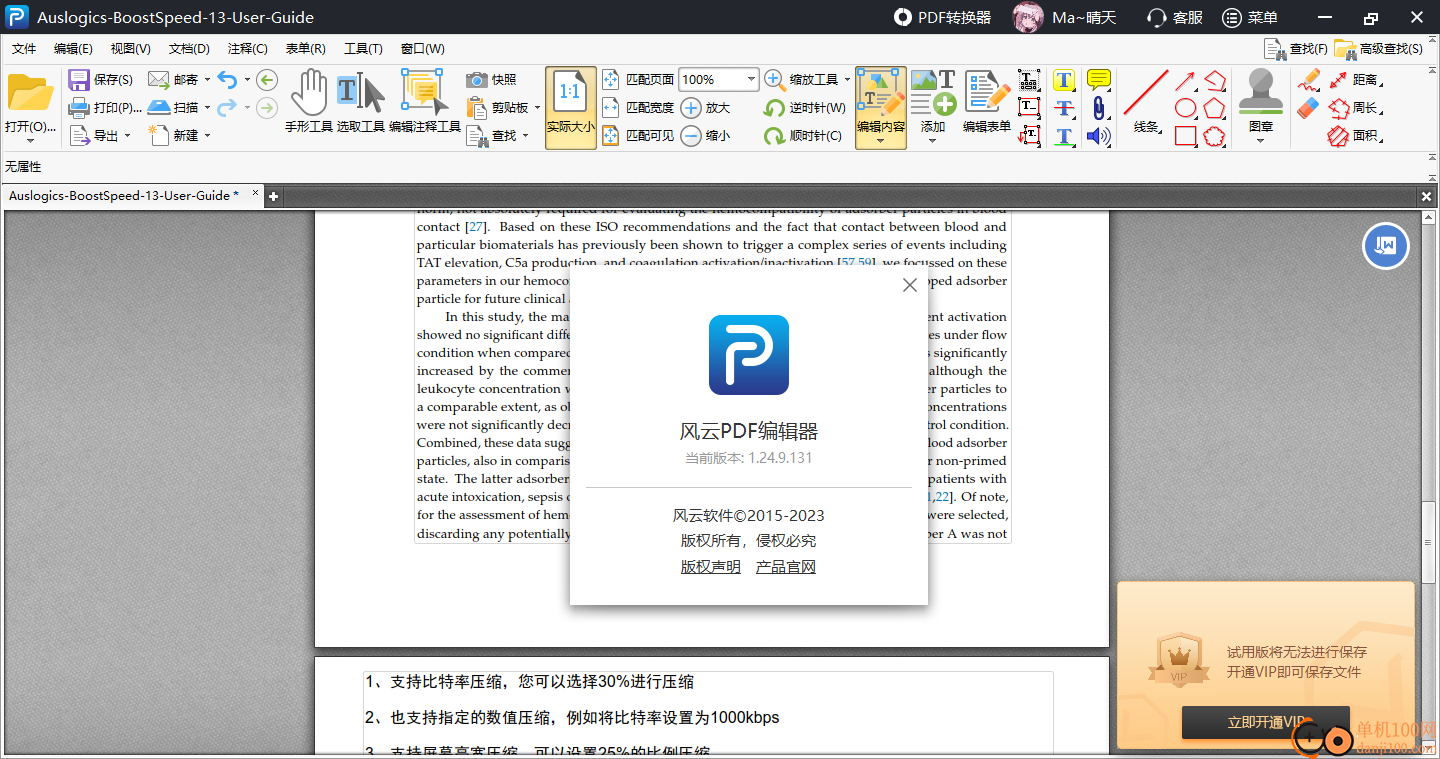Select the Strikethrough text tool
1440x759 pixels.
pos(1064,108)
